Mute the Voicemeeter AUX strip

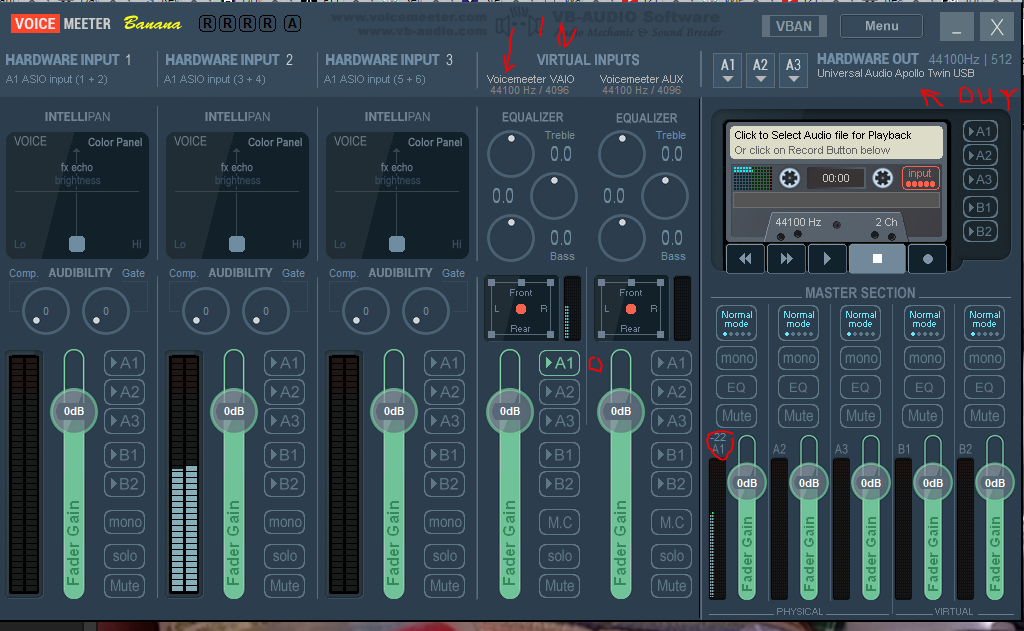(x=671, y=586)
